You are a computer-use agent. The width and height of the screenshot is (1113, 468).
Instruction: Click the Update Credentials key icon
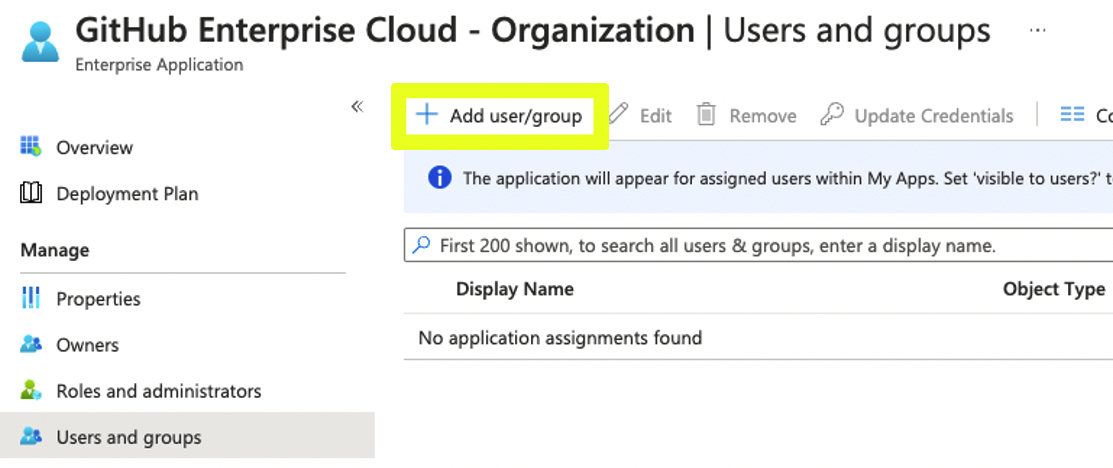click(831, 114)
